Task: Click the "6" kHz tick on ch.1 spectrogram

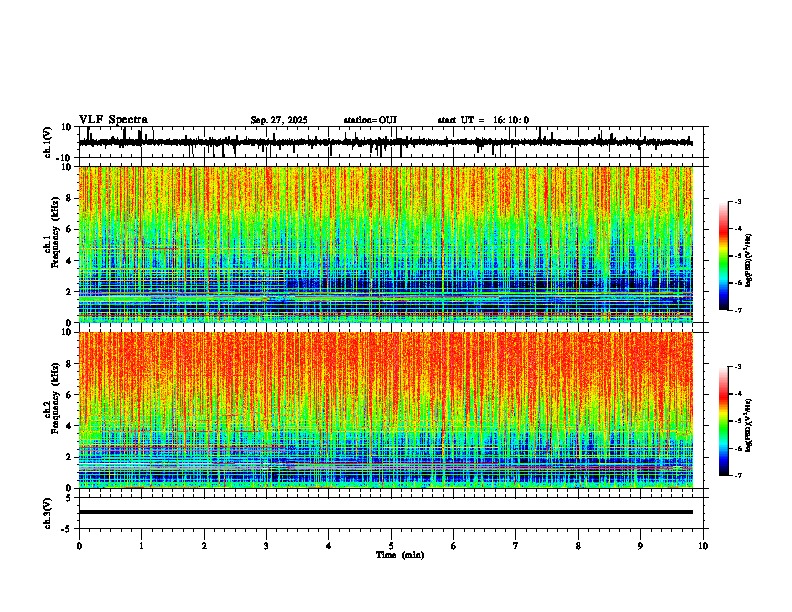Action: 69,229
